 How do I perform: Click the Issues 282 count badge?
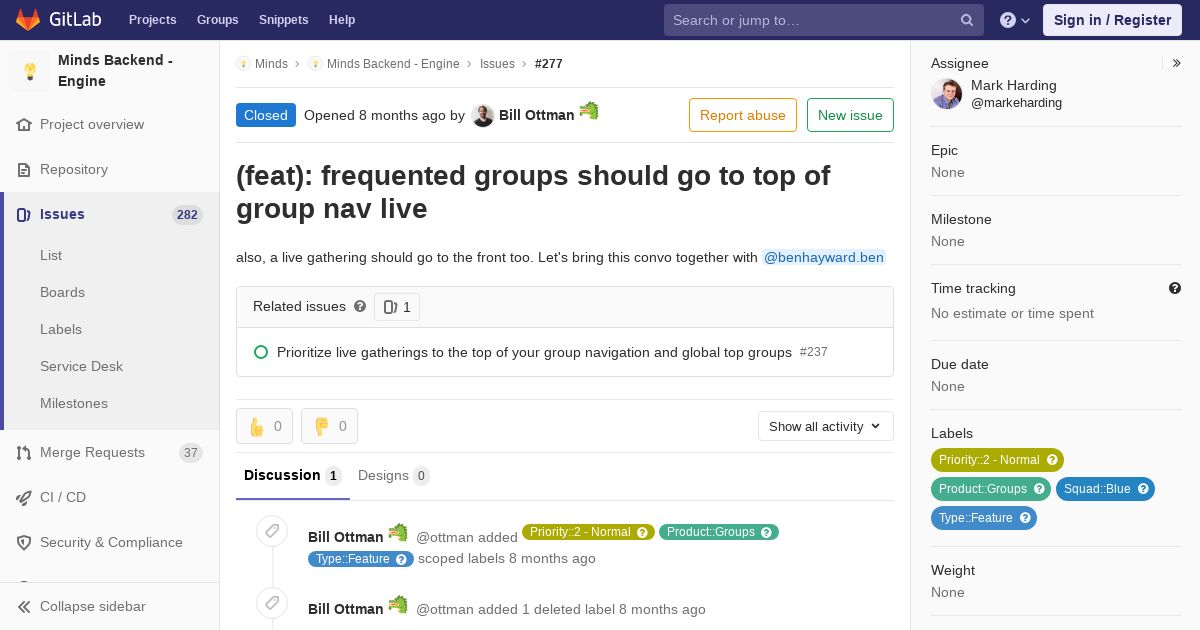click(187, 215)
